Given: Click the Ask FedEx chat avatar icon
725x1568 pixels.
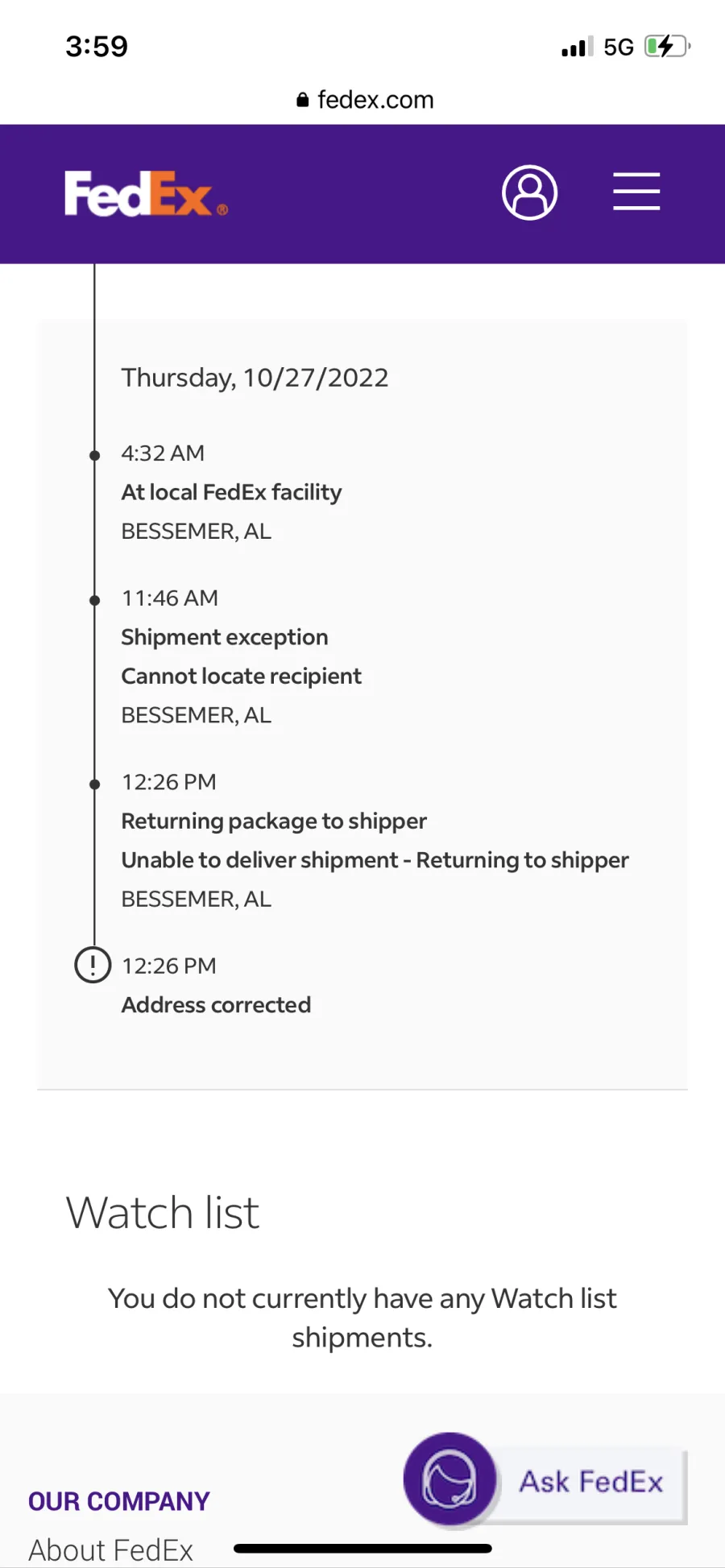Looking at the screenshot, I should pyautogui.click(x=449, y=1479).
